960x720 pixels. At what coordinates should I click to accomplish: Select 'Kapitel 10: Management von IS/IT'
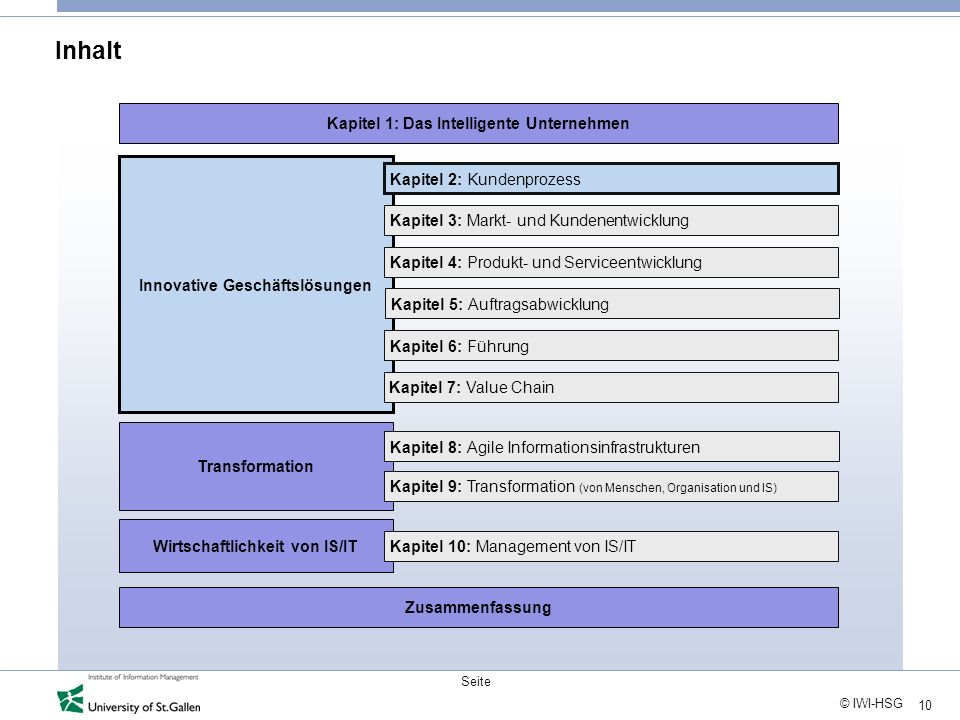(x=612, y=546)
